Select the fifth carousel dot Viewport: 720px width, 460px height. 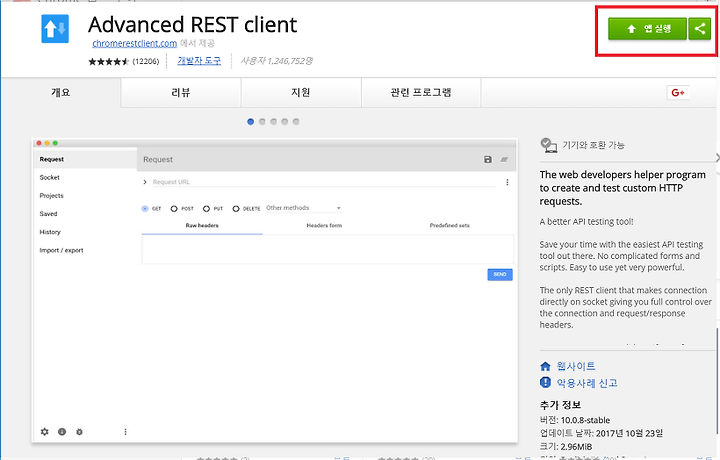(296, 122)
